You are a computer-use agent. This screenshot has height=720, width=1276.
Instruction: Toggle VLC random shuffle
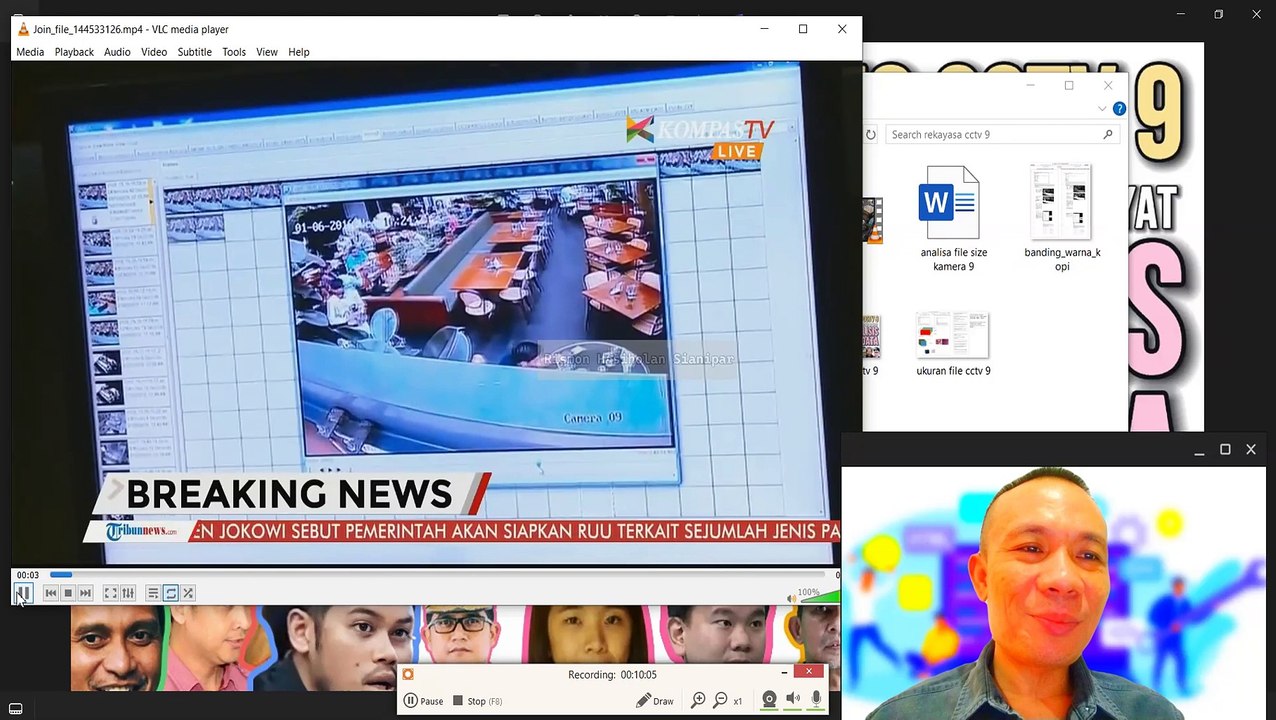coord(188,593)
